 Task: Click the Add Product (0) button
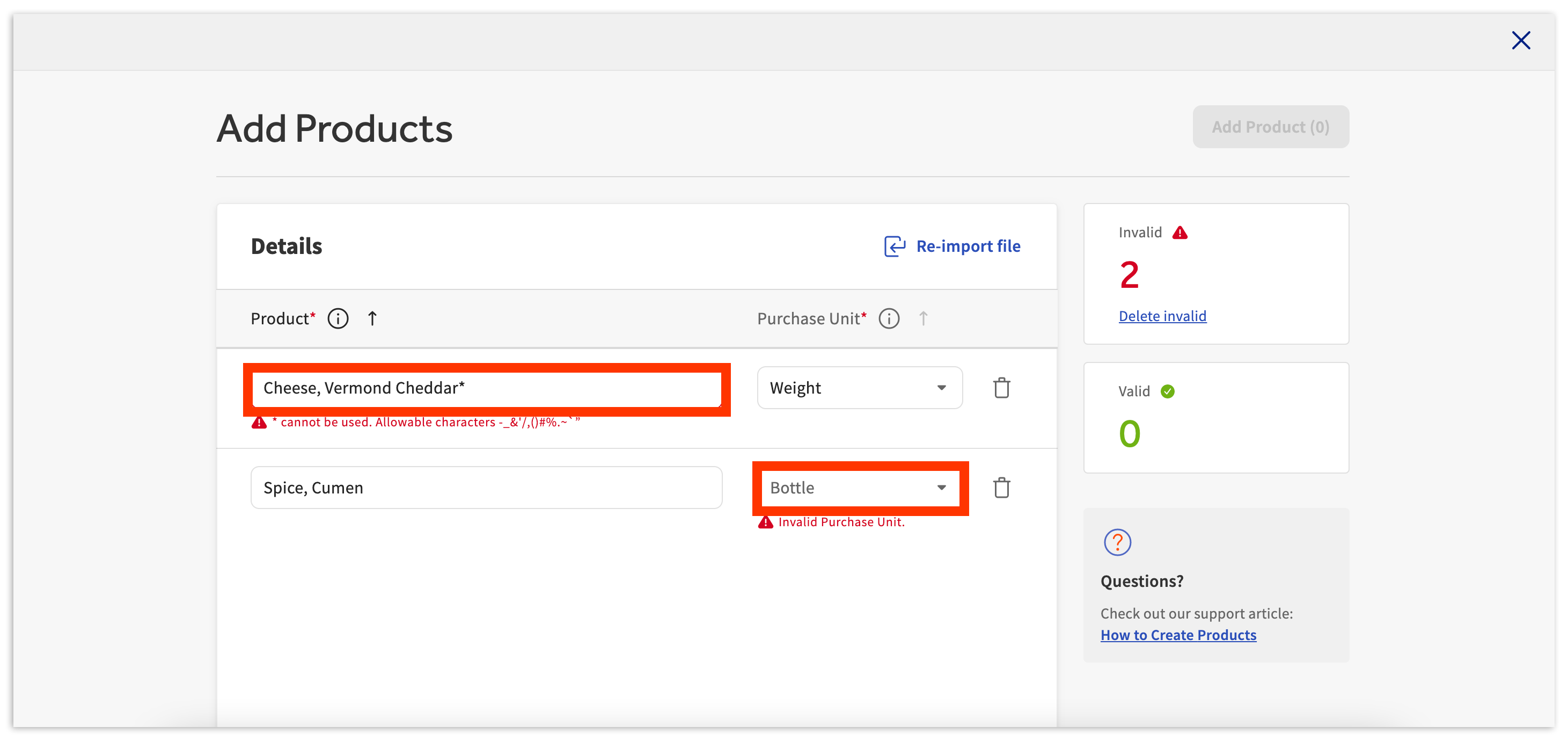(x=1270, y=127)
